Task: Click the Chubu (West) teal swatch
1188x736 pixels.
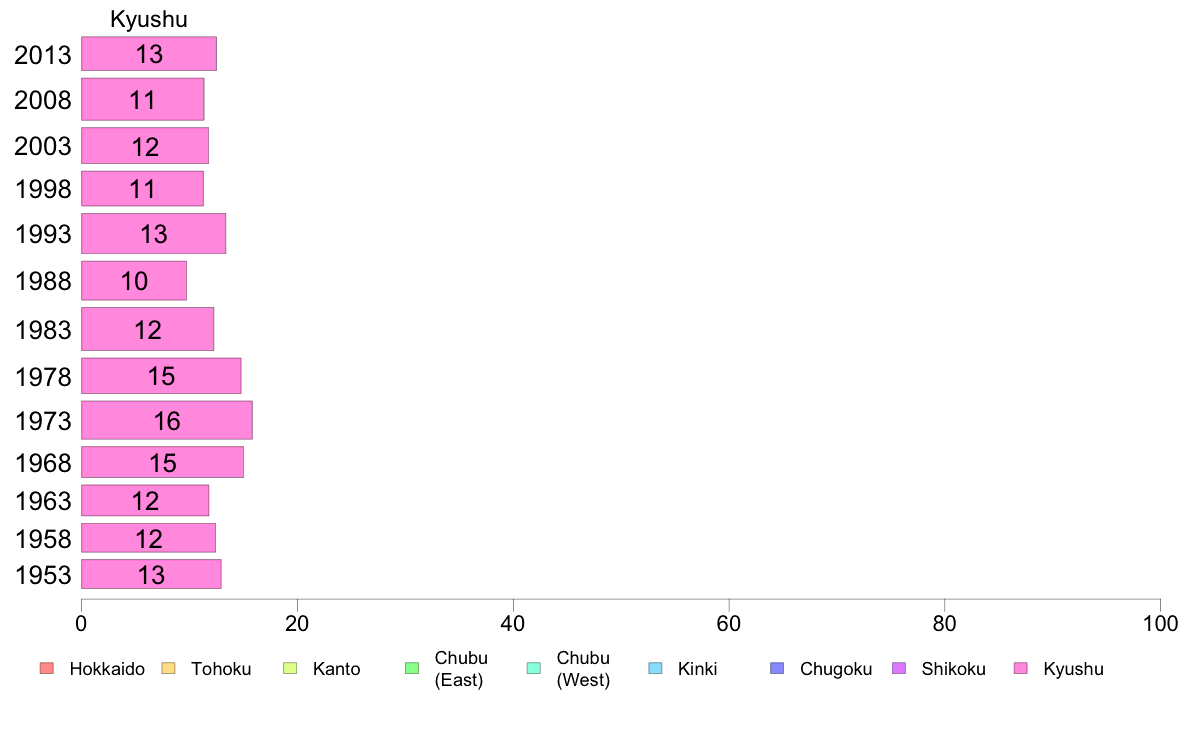Action: click(533, 668)
